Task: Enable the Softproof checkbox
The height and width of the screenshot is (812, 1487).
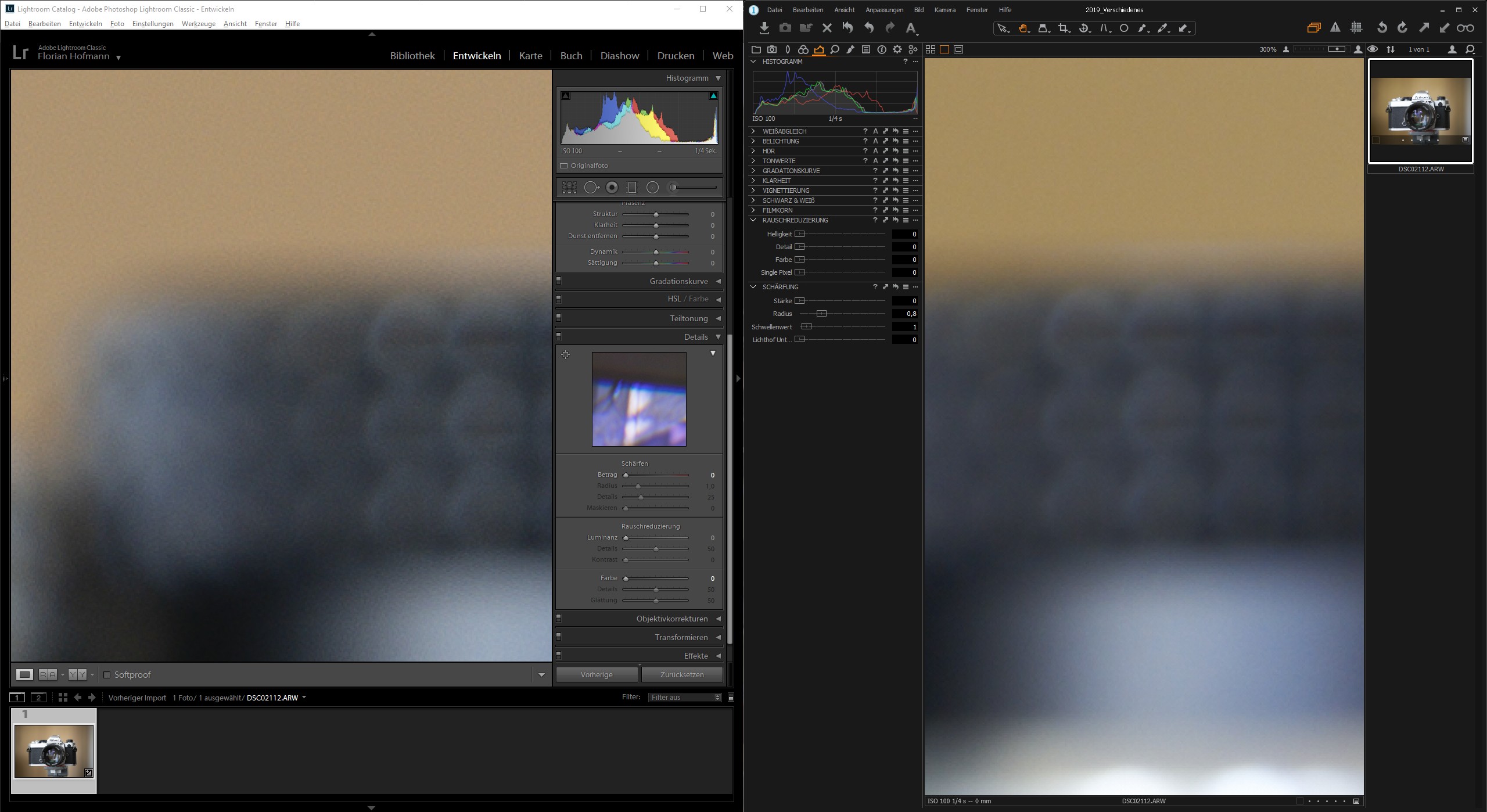Action: pos(107,675)
